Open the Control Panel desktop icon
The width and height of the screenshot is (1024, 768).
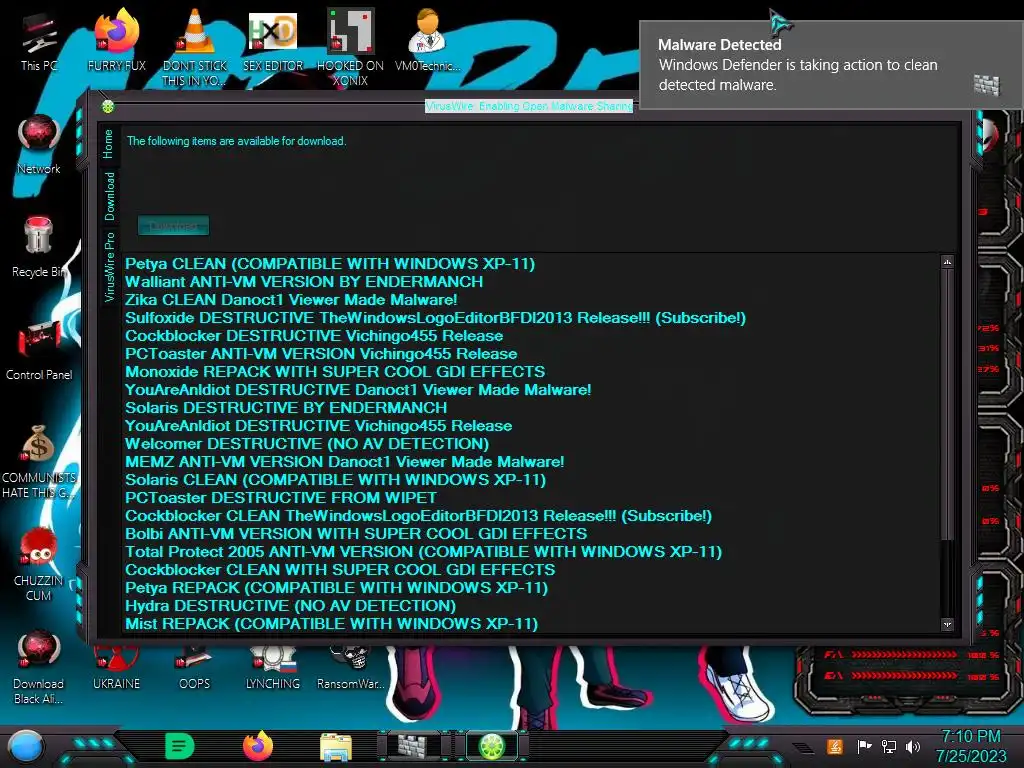pyautogui.click(x=39, y=350)
